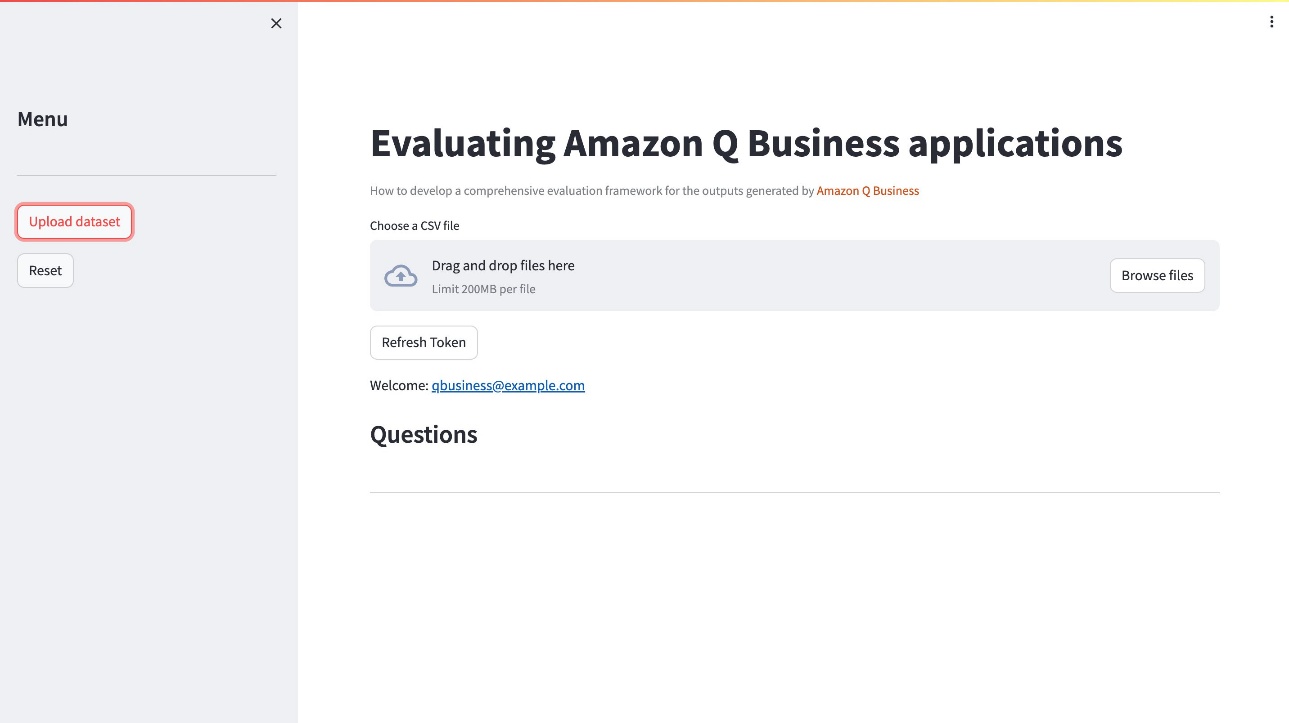
Task: Click the Menu heading in sidebar
Action: pyautogui.click(x=43, y=119)
